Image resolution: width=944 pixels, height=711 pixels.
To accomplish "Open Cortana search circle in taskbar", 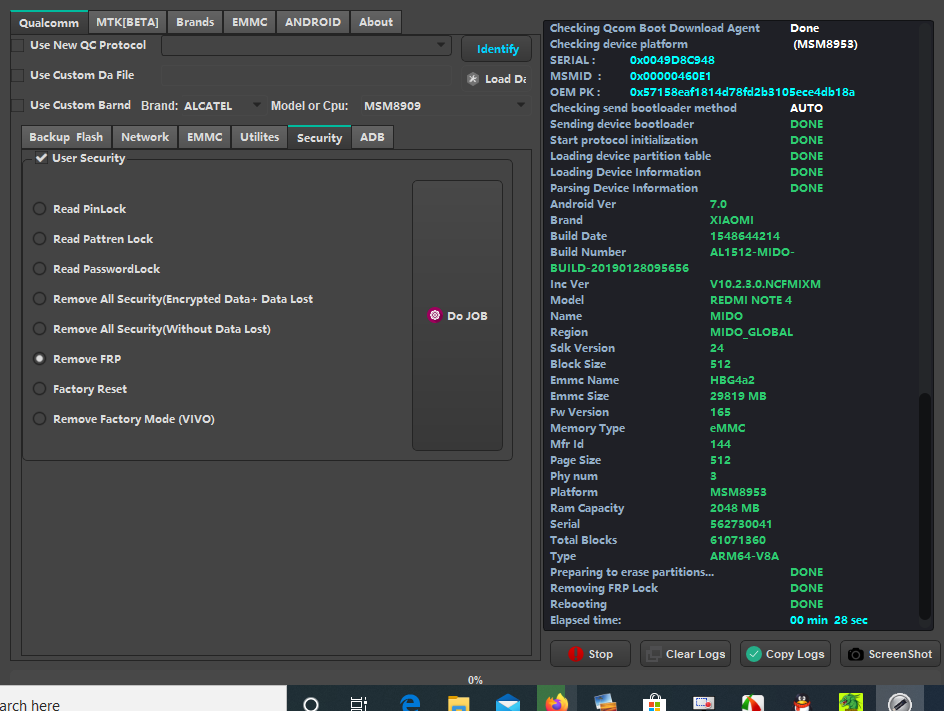I will (311, 703).
